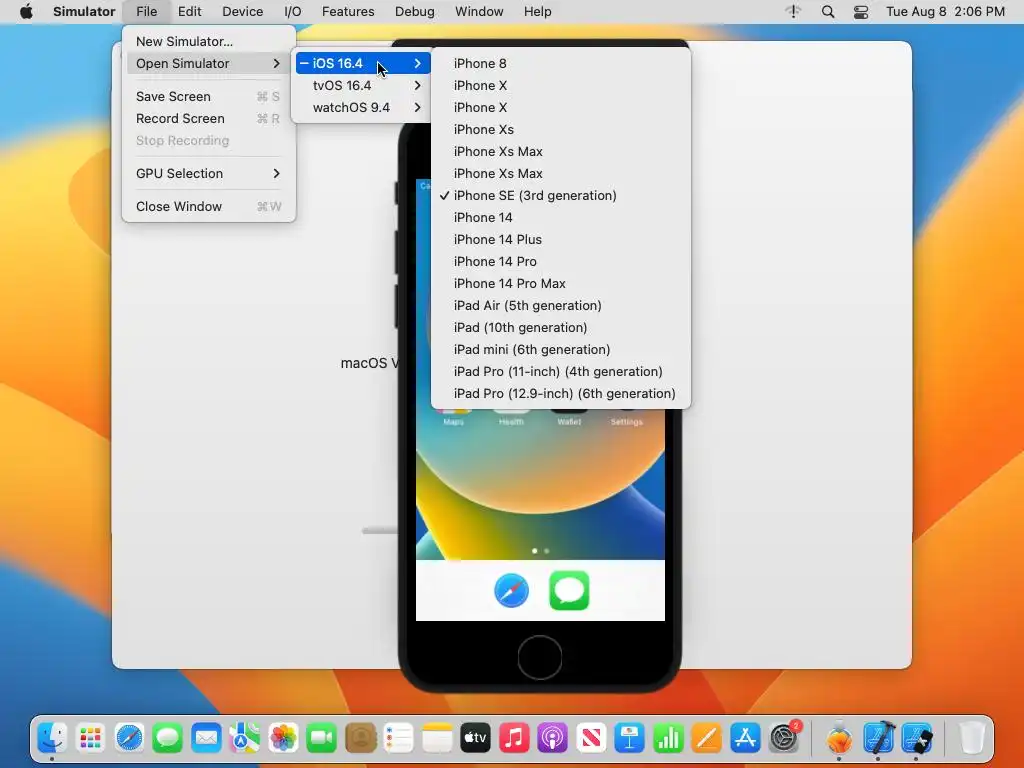Image resolution: width=1024 pixels, height=768 pixels.
Task: Select iPhone 14 Pro simulator
Action: 560,261
